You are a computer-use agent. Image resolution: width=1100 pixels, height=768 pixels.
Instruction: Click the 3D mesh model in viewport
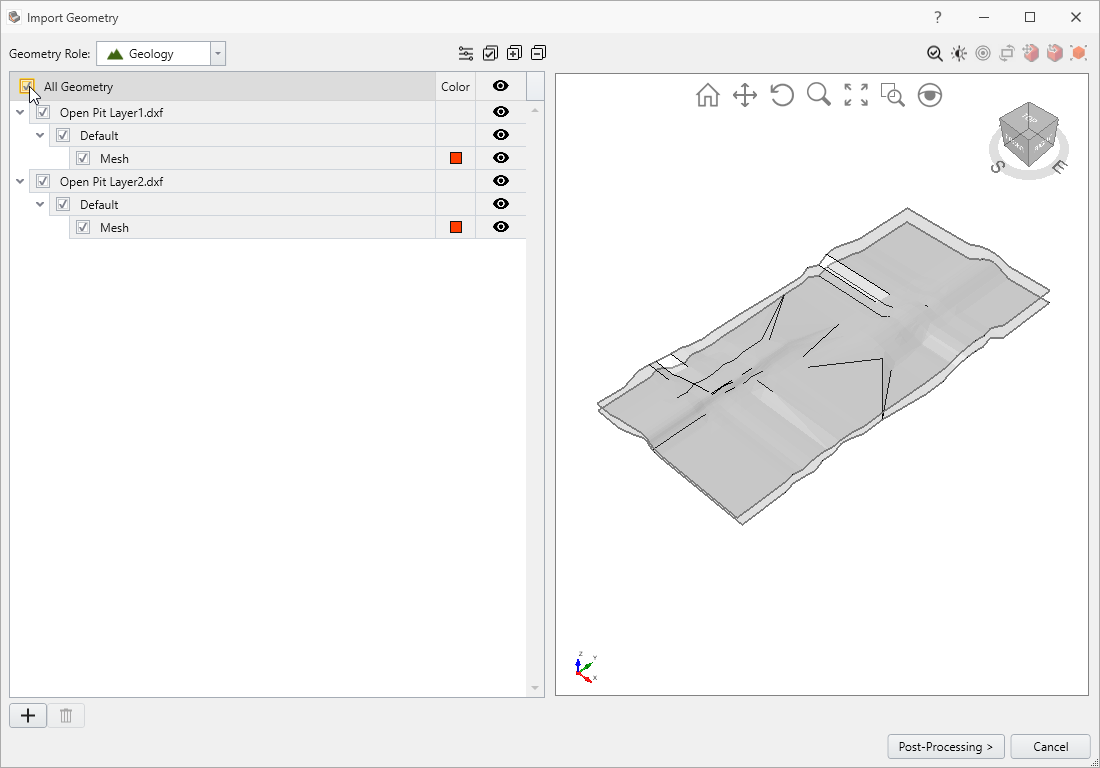click(824, 366)
